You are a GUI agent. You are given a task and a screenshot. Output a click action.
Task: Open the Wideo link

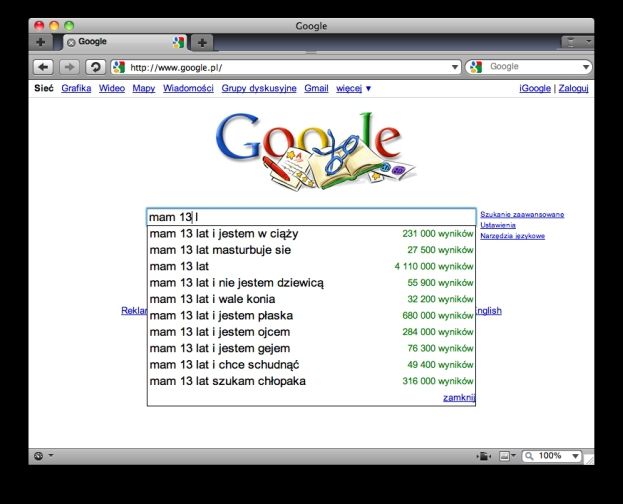pyautogui.click(x=112, y=88)
